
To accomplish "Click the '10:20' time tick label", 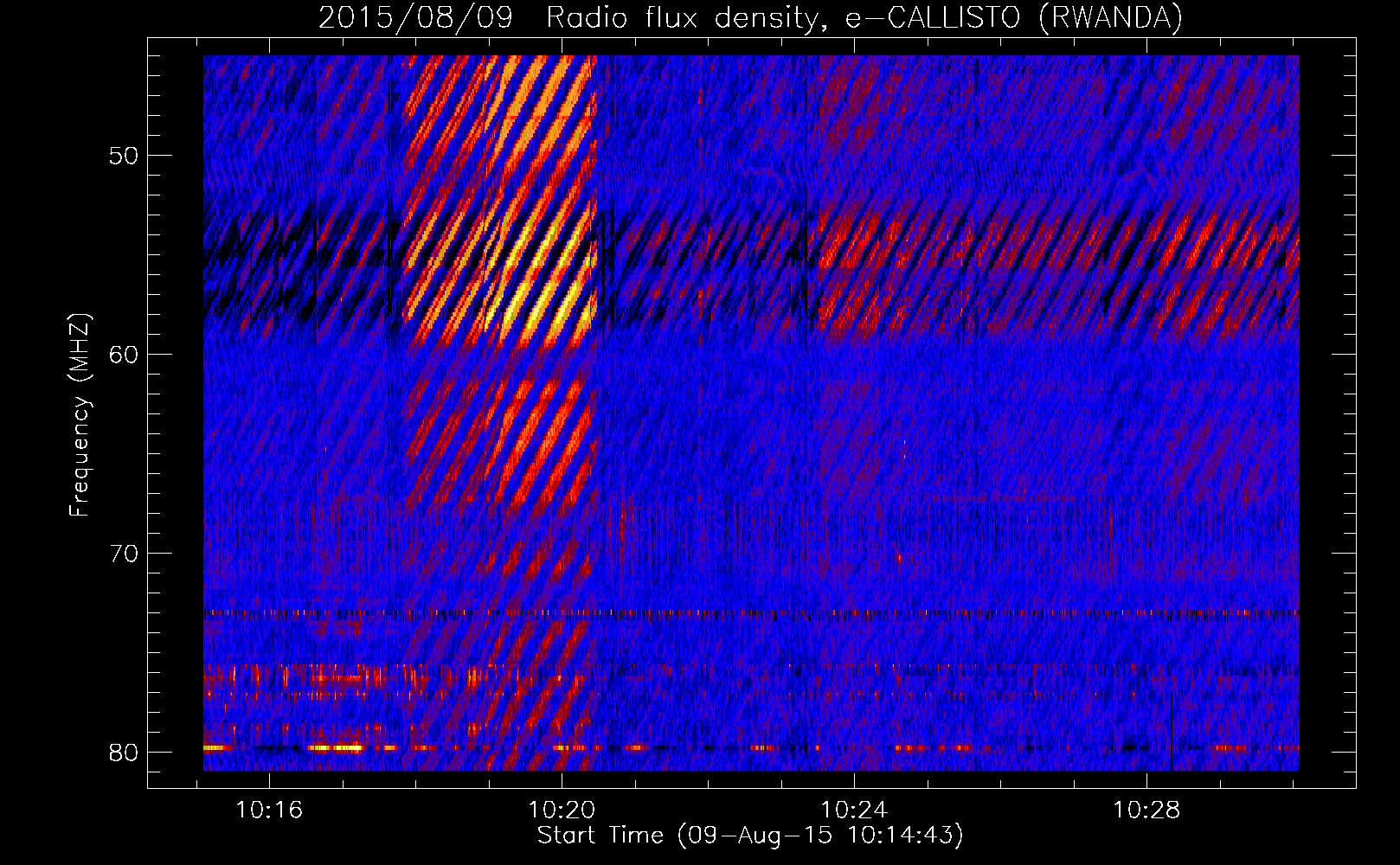I will (562, 811).
